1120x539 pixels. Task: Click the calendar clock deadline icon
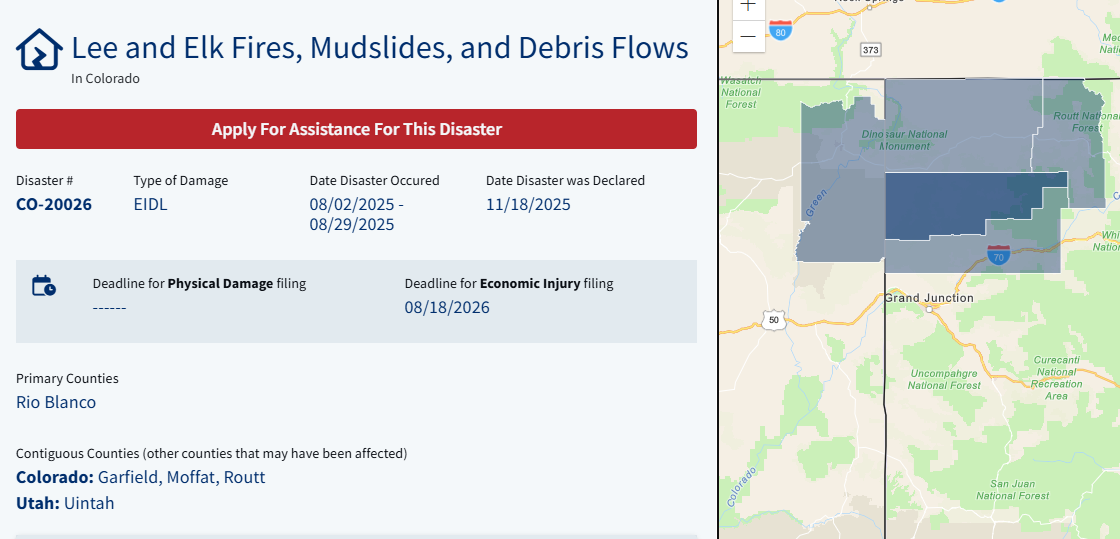[44, 286]
